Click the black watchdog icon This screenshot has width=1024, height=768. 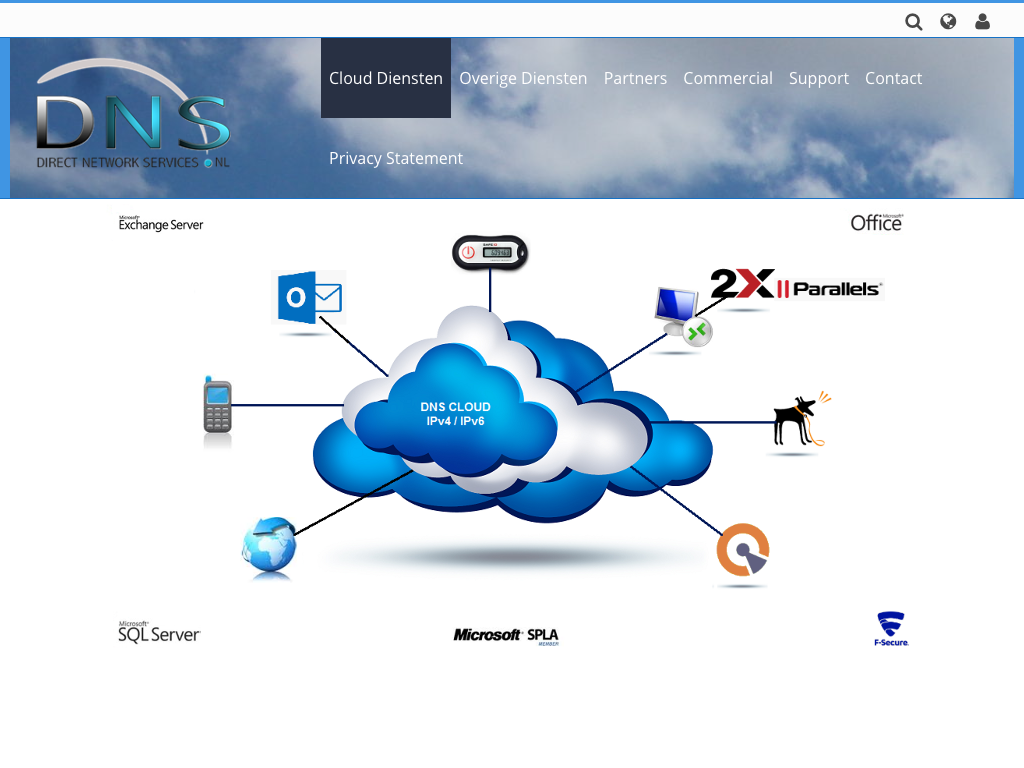(799, 421)
